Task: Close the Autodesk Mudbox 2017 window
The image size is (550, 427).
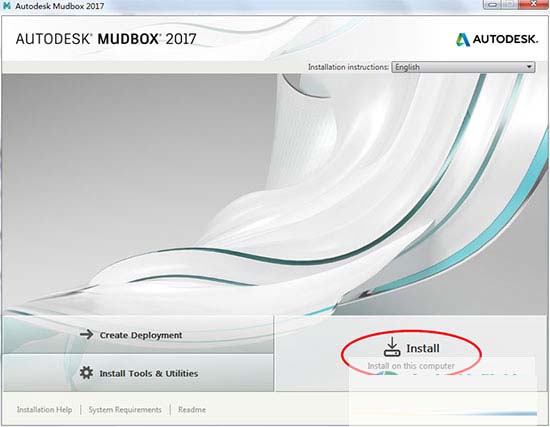Action: (x=534, y=4)
